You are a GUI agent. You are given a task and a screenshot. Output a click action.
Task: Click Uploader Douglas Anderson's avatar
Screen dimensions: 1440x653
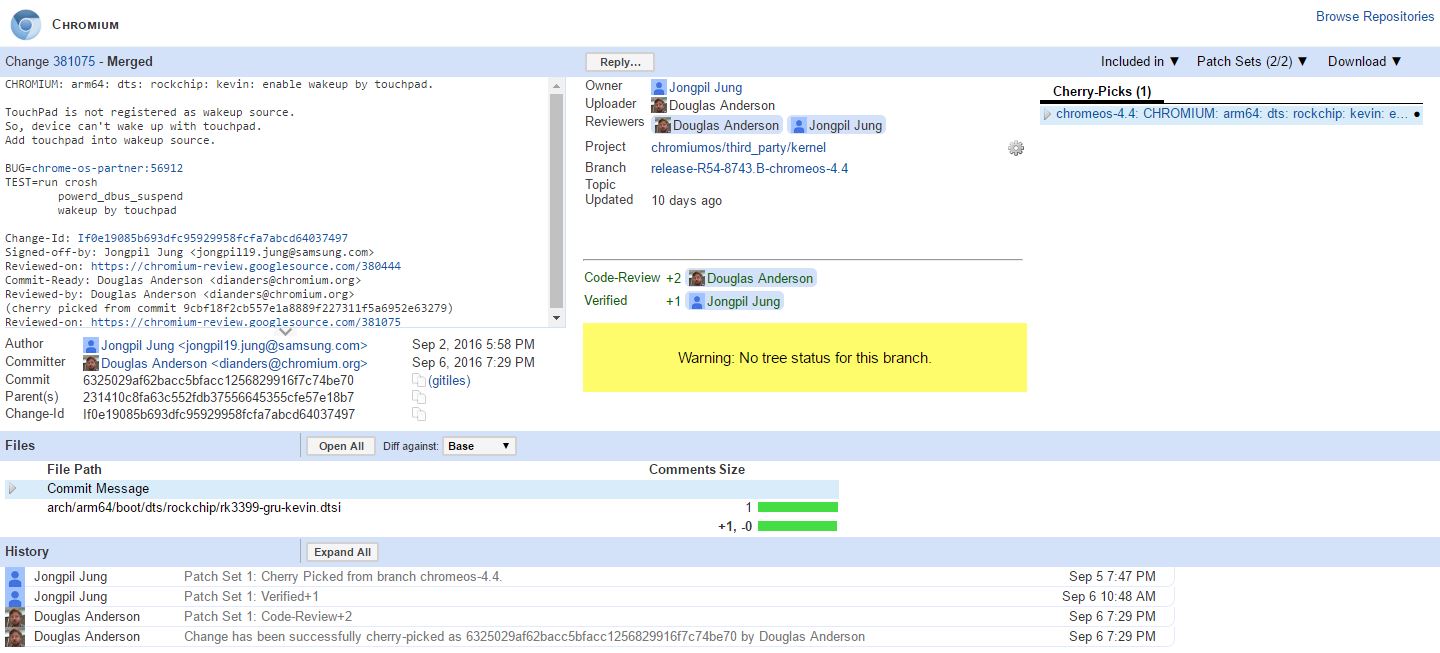point(659,105)
